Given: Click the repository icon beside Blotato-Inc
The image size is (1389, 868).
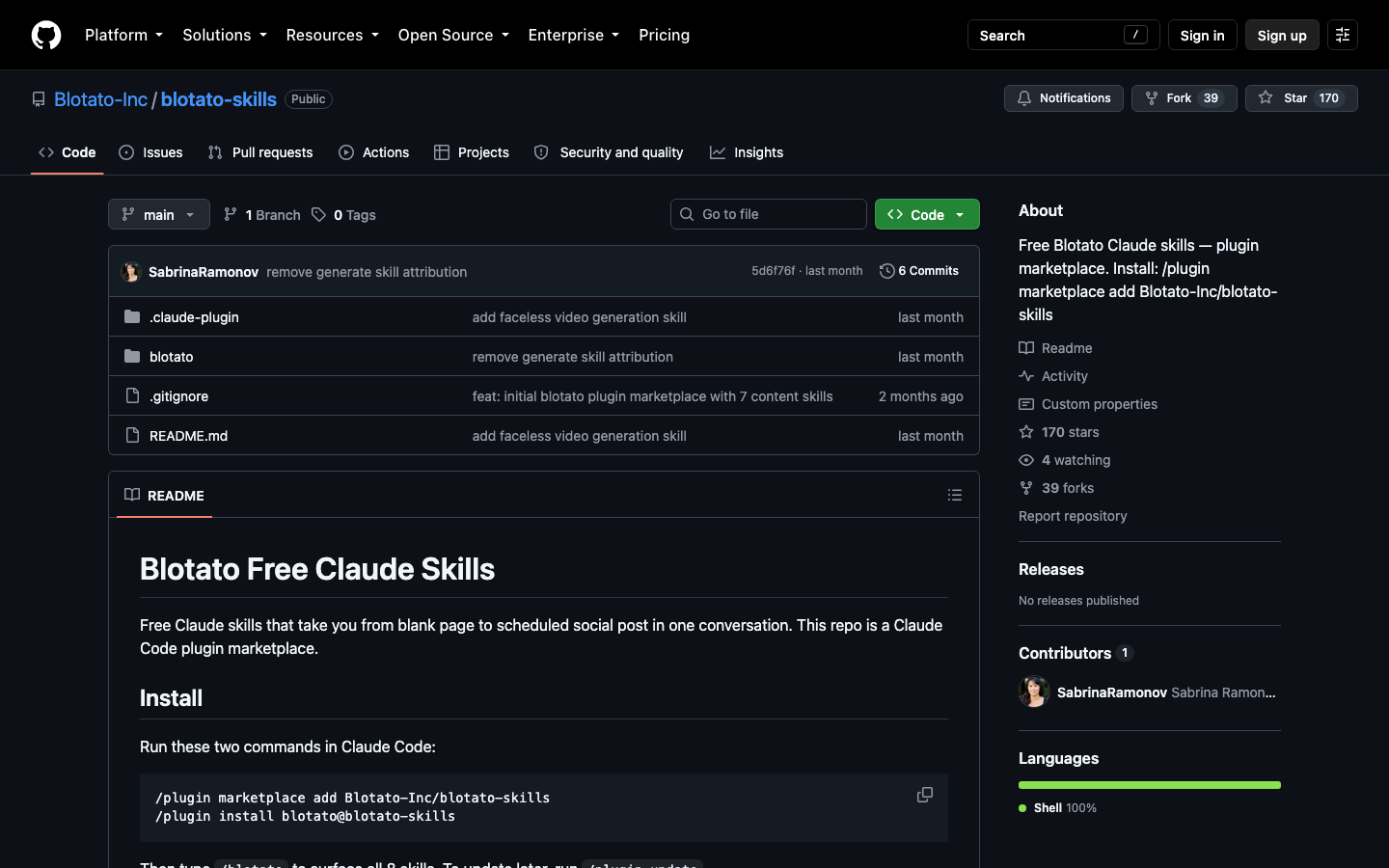Looking at the screenshot, I should tap(39, 99).
